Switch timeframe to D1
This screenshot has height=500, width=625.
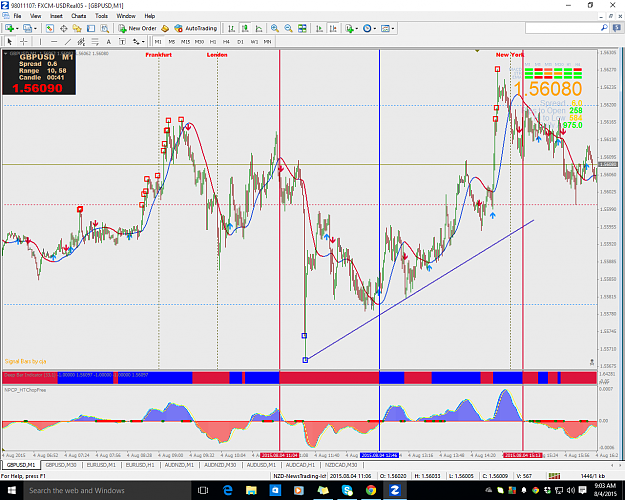(240, 41)
